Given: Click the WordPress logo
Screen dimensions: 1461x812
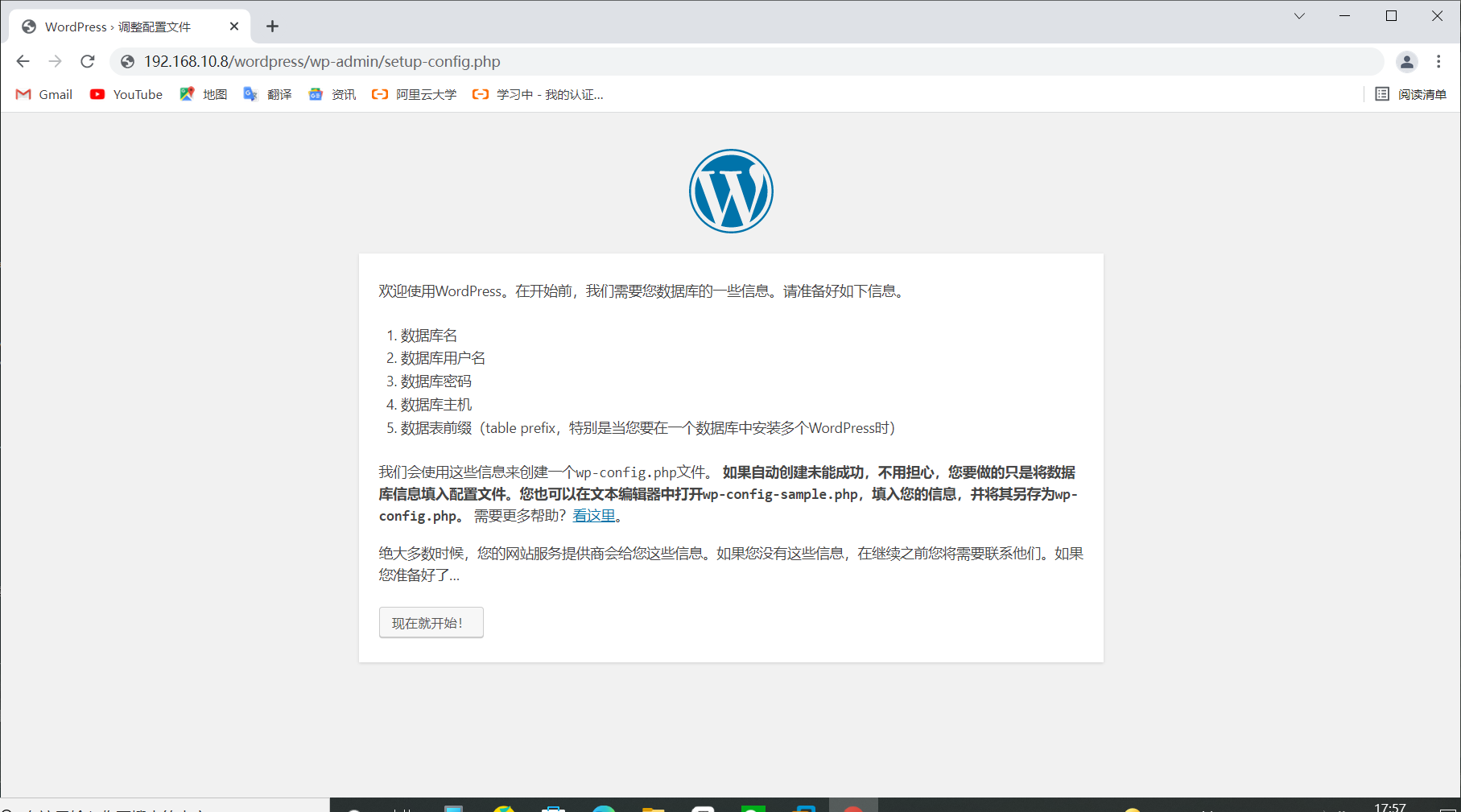Looking at the screenshot, I should click(731, 191).
